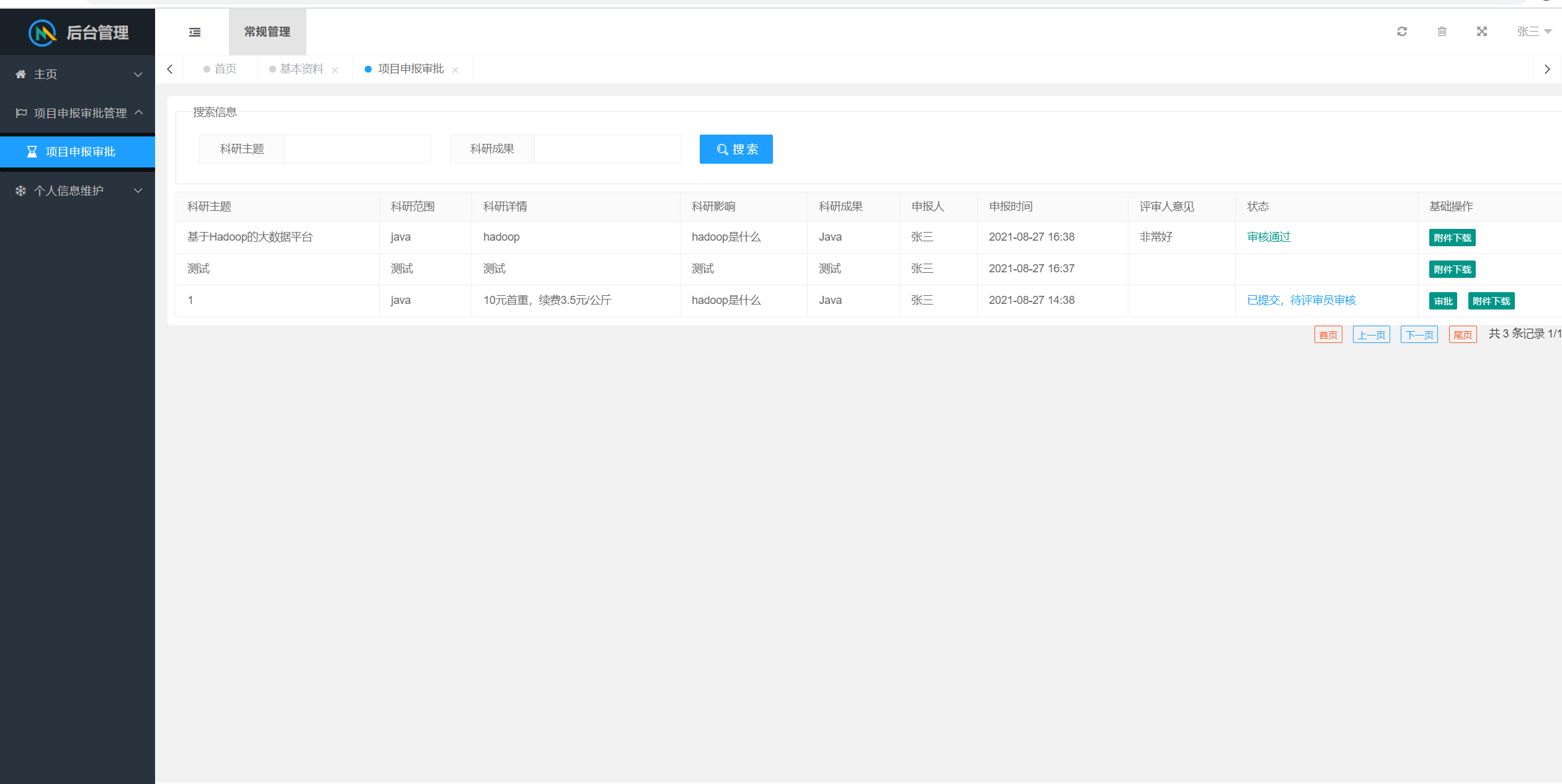
Task: Toggle the sidebar collapse icon
Action: (195, 32)
